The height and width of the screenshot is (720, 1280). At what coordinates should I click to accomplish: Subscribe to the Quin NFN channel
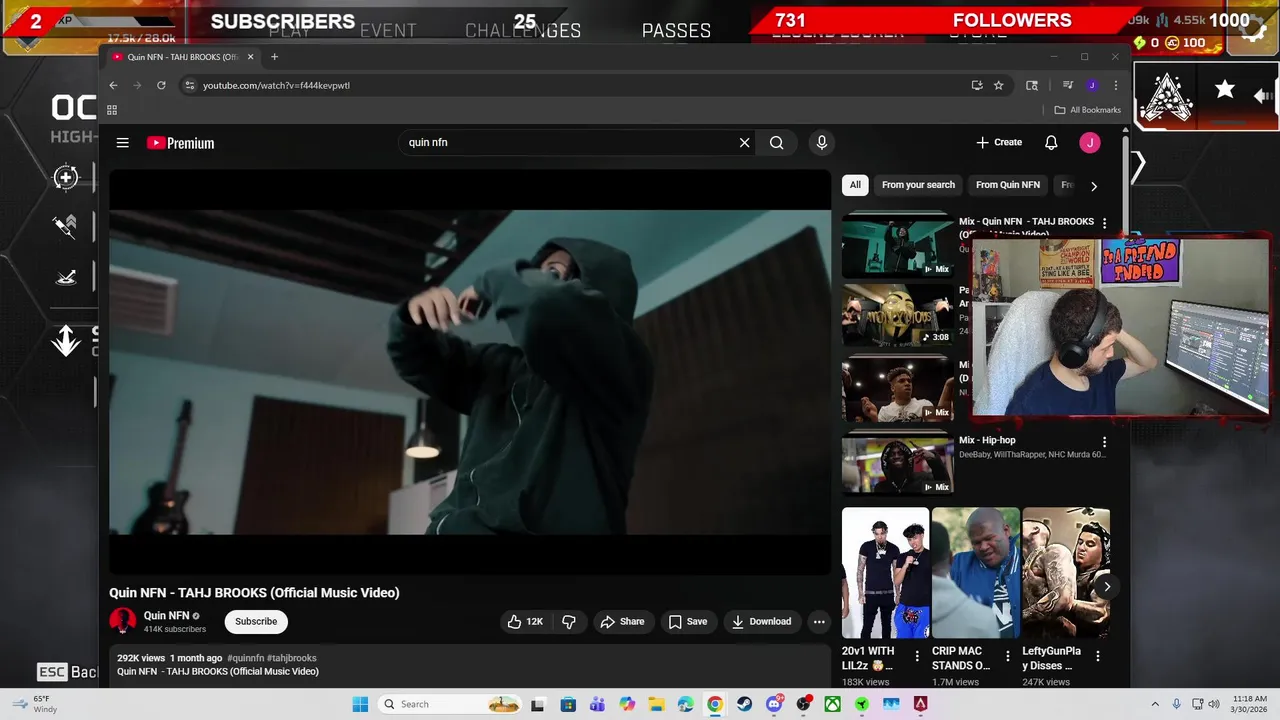(256, 622)
